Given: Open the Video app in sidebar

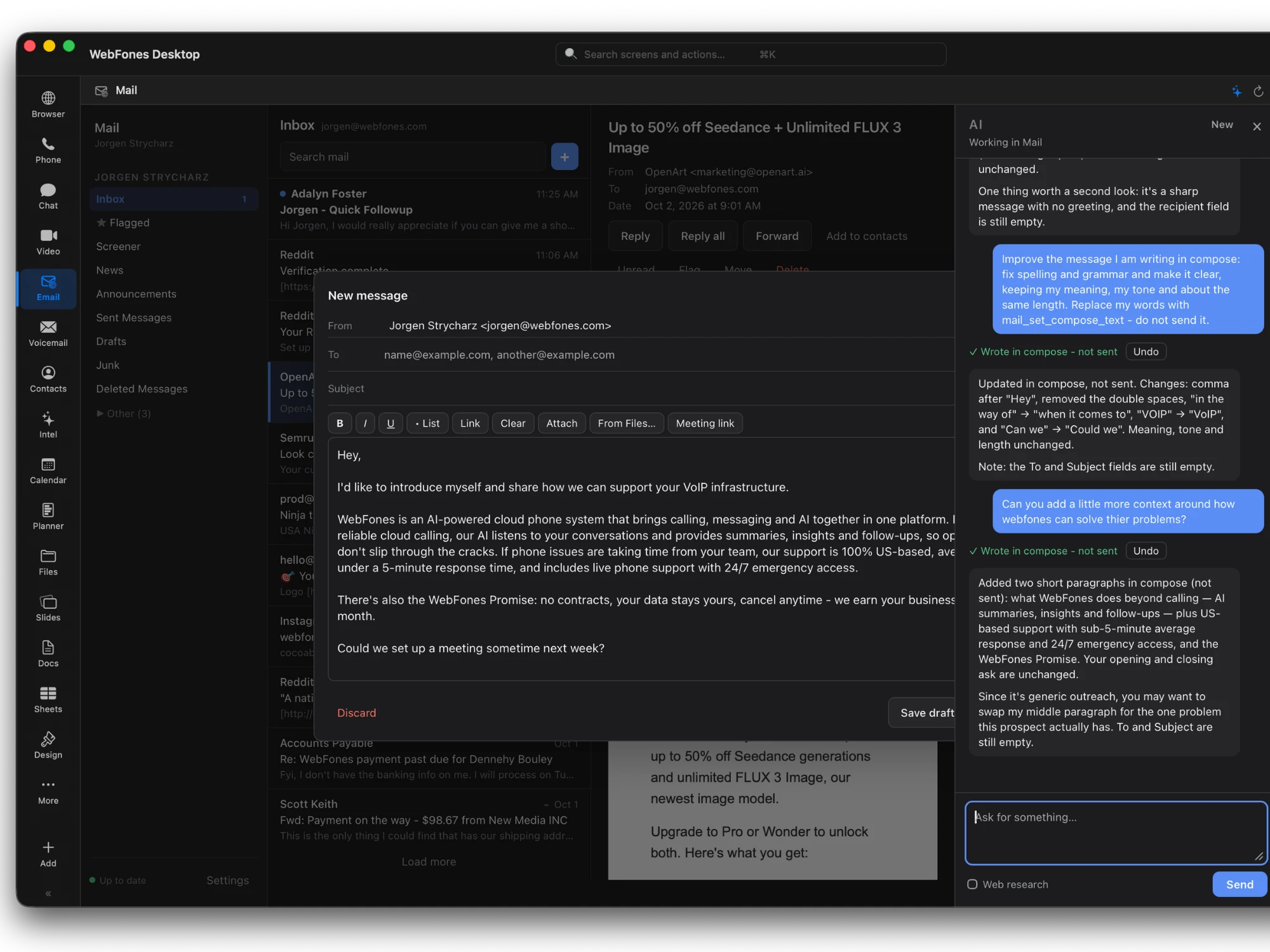Looking at the screenshot, I should pos(48,242).
